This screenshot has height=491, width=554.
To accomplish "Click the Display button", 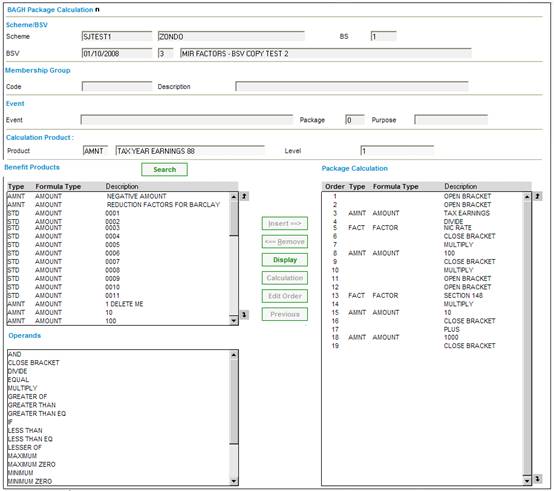I will point(285,260).
